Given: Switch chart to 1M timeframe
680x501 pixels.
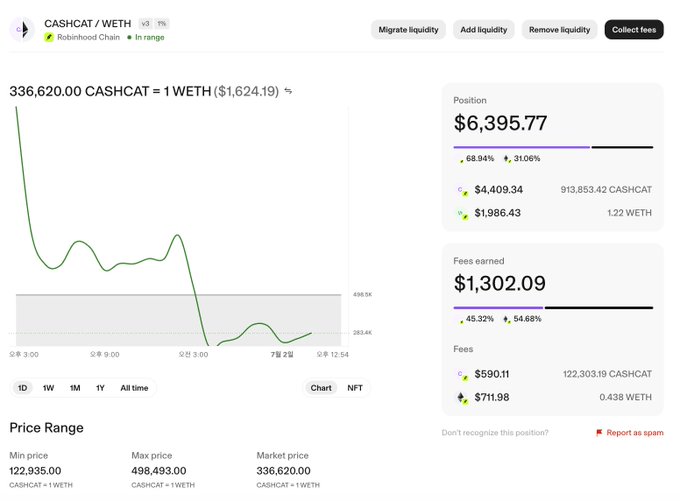Looking at the screenshot, I should (x=75, y=388).
